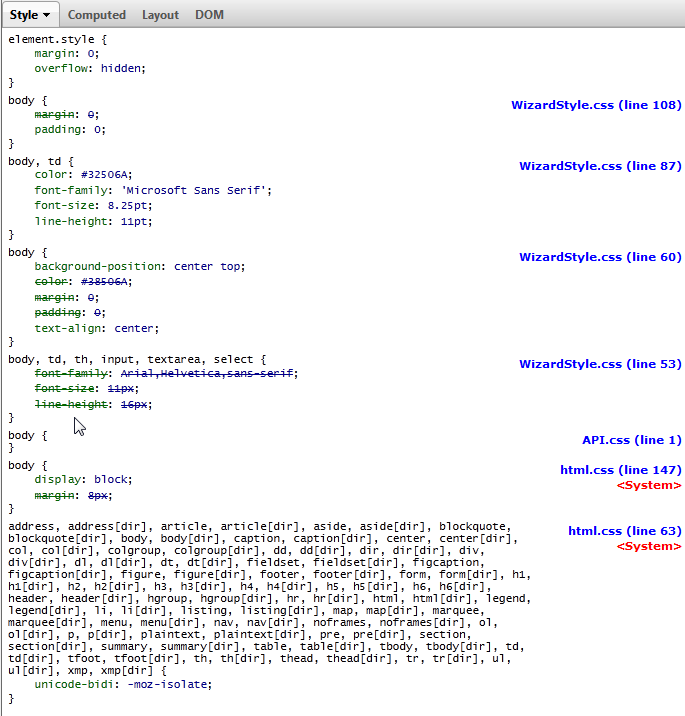Open WizardStyle.css (line 108) source link
The height and width of the screenshot is (716, 685).
(596, 105)
